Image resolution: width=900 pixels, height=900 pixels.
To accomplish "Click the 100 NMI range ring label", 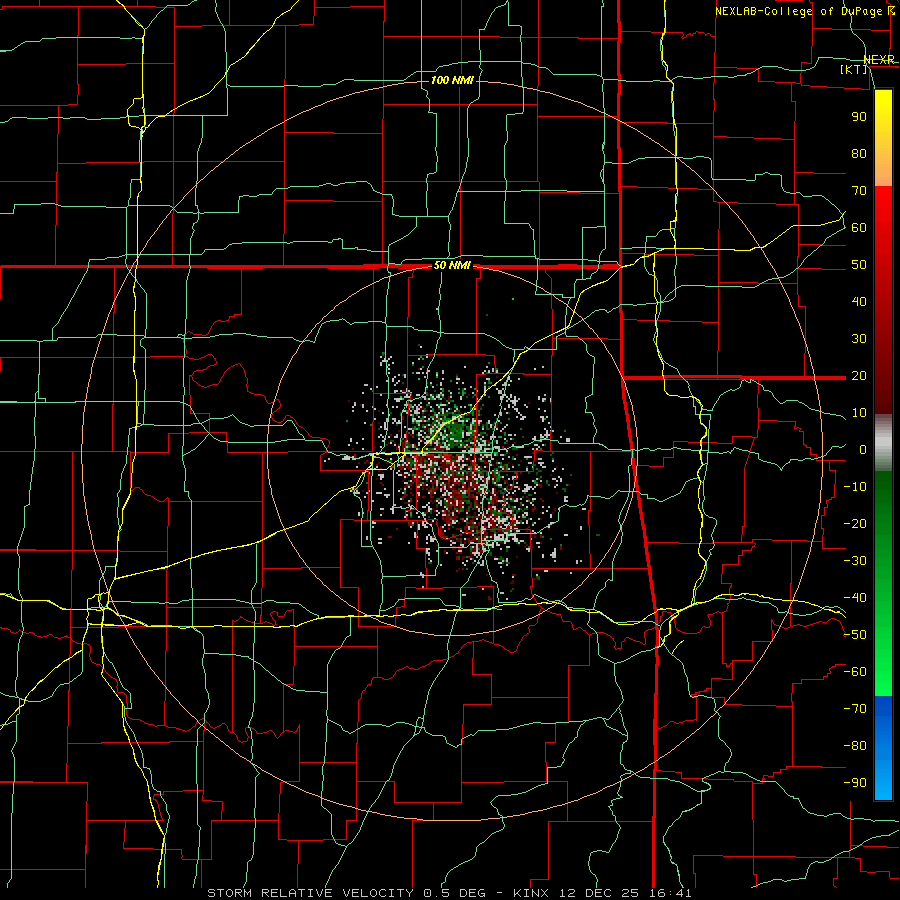I will coord(452,80).
